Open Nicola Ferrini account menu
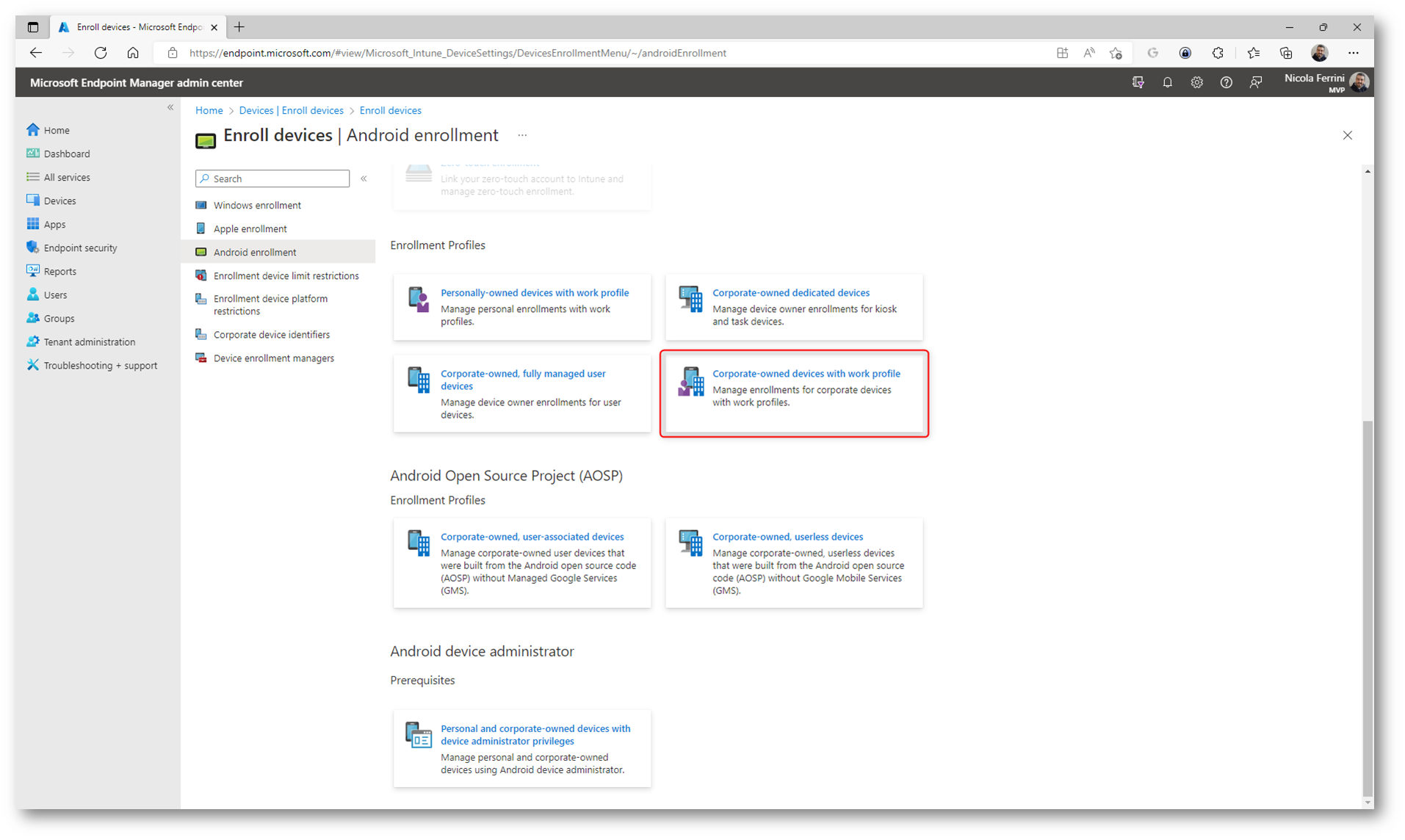The height and width of the screenshot is (840, 1405). click(x=1326, y=82)
